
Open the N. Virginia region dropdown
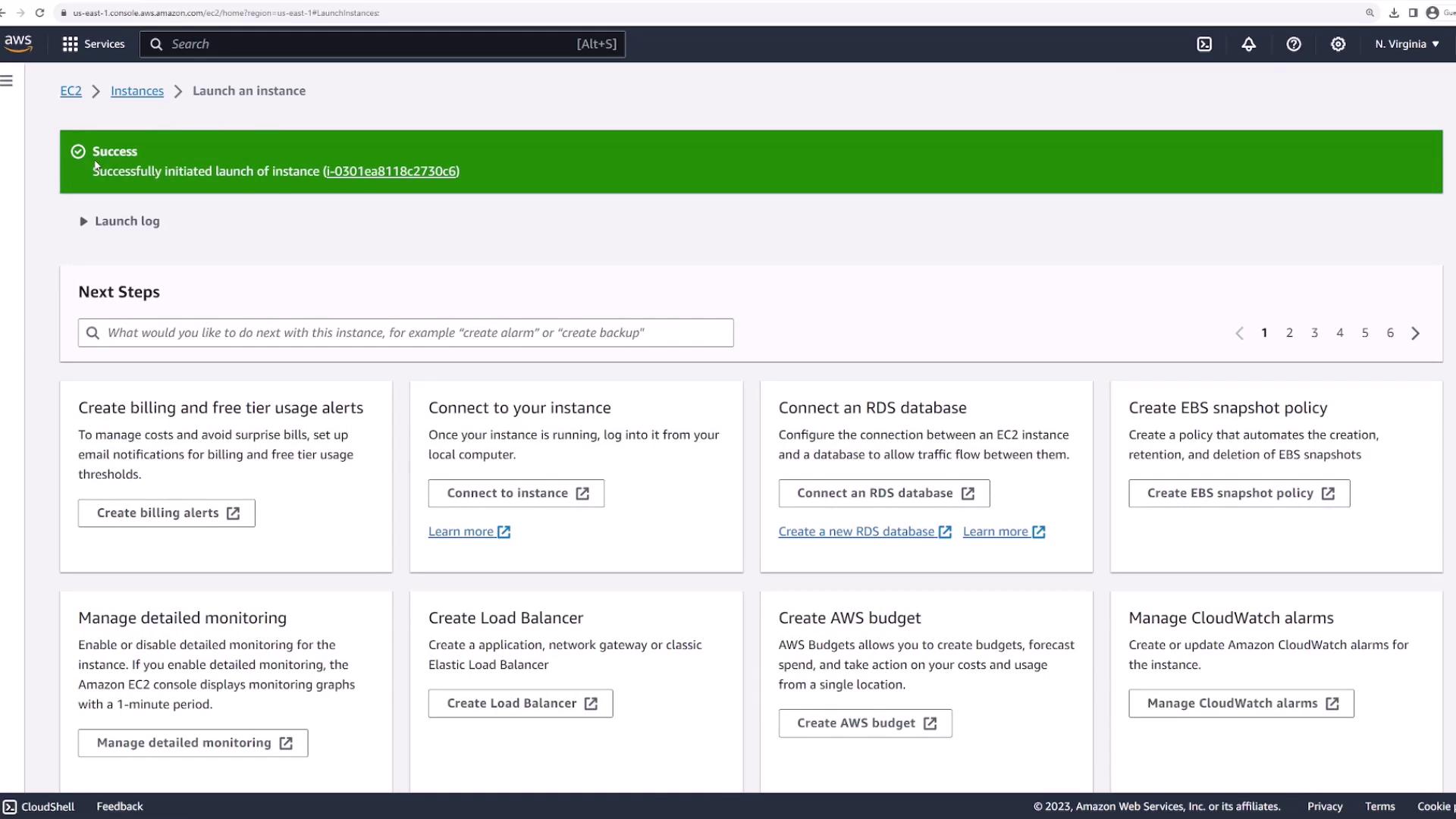[x=1407, y=44]
